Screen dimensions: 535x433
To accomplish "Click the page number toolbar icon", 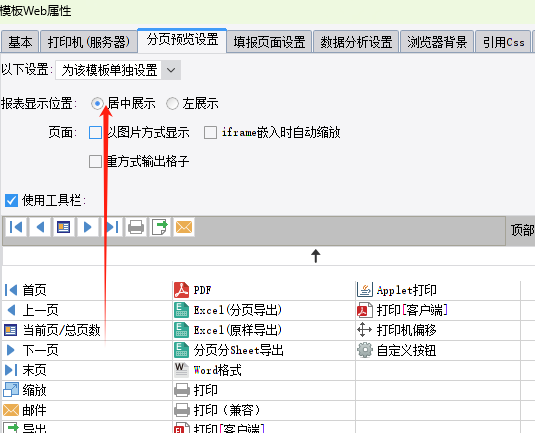I will tap(63, 227).
